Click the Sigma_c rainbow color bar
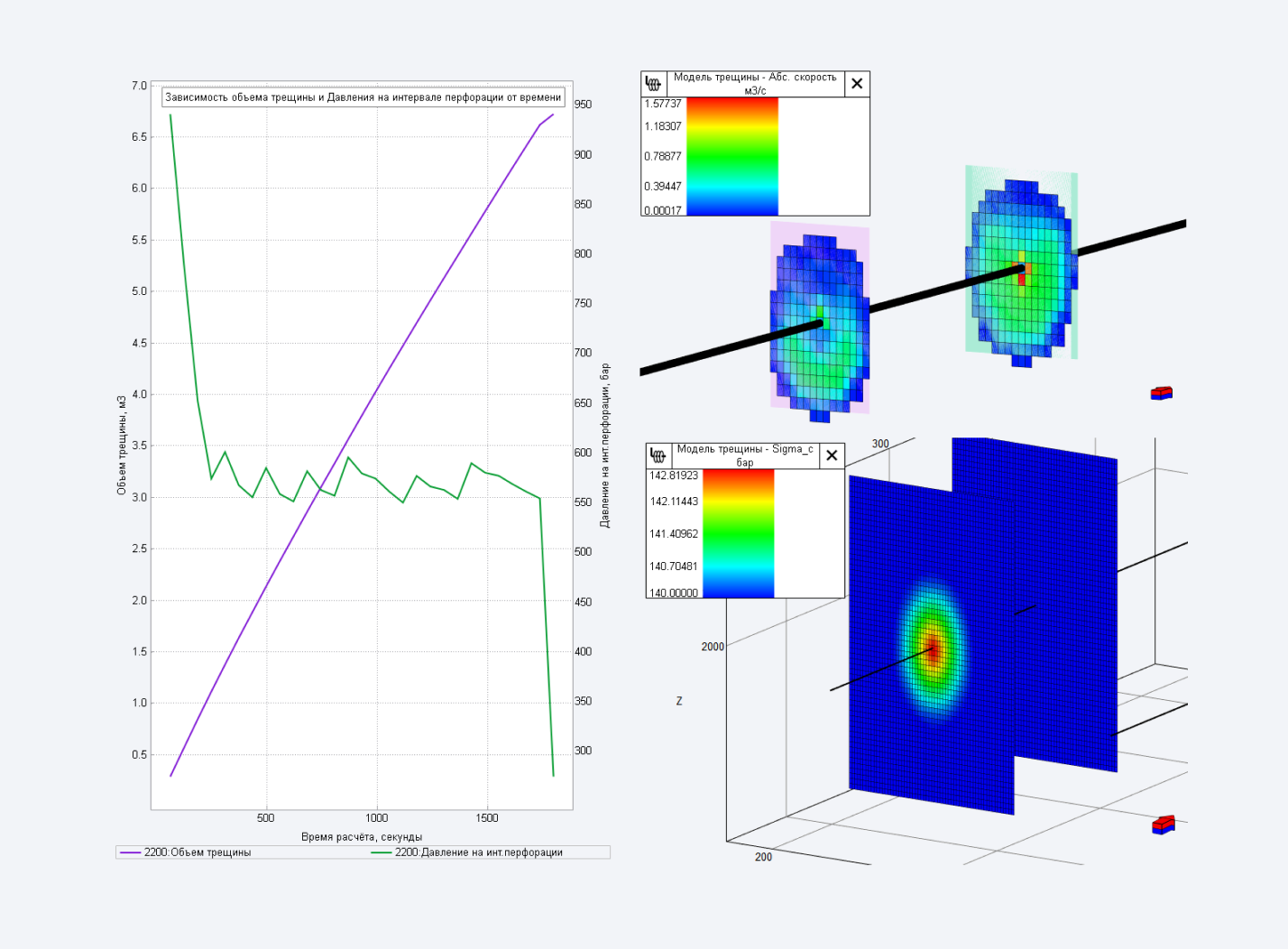The height and width of the screenshot is (949, 1288). point(738,533)
